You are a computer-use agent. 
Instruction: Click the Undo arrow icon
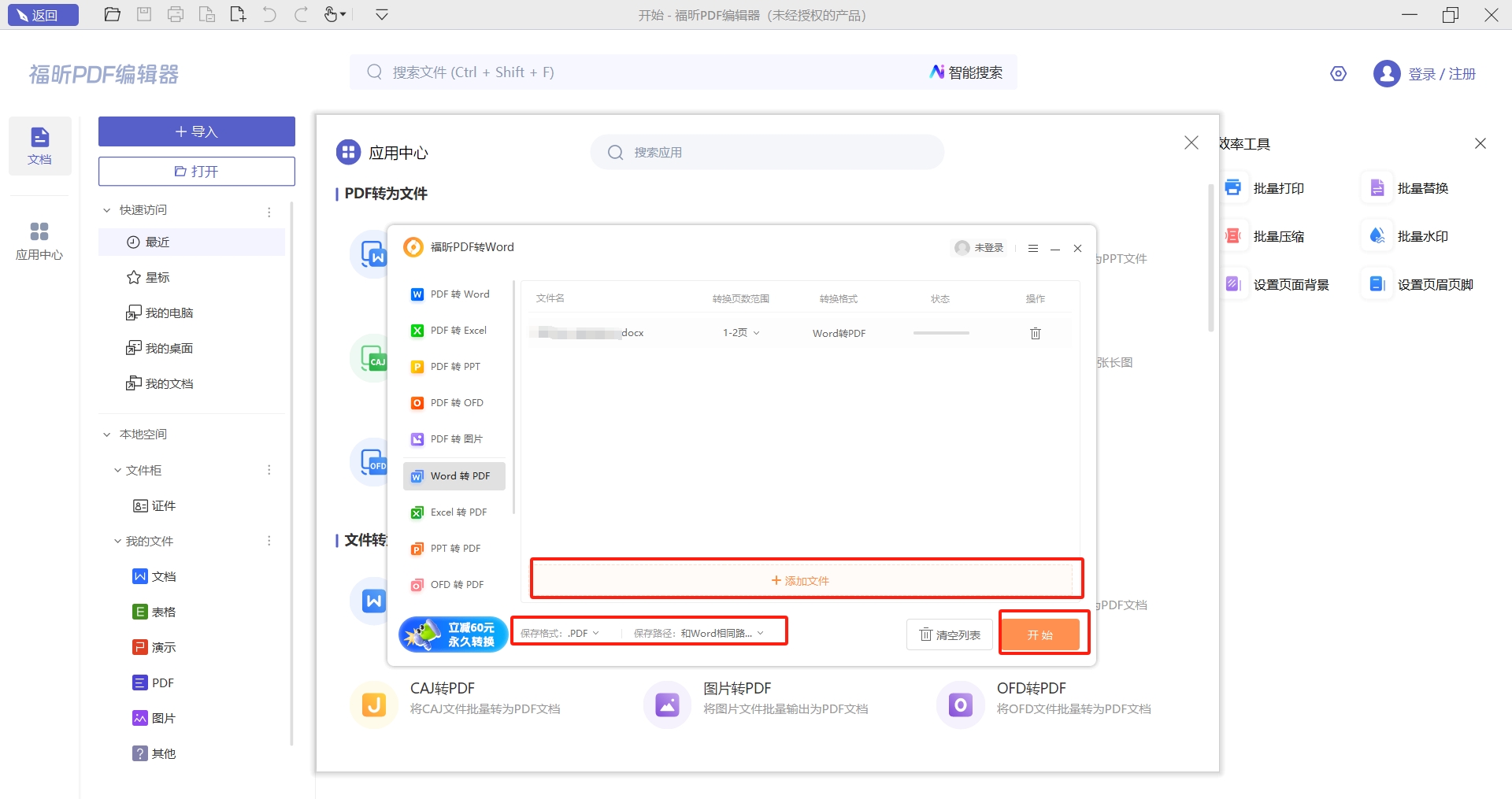click(269, 14)
